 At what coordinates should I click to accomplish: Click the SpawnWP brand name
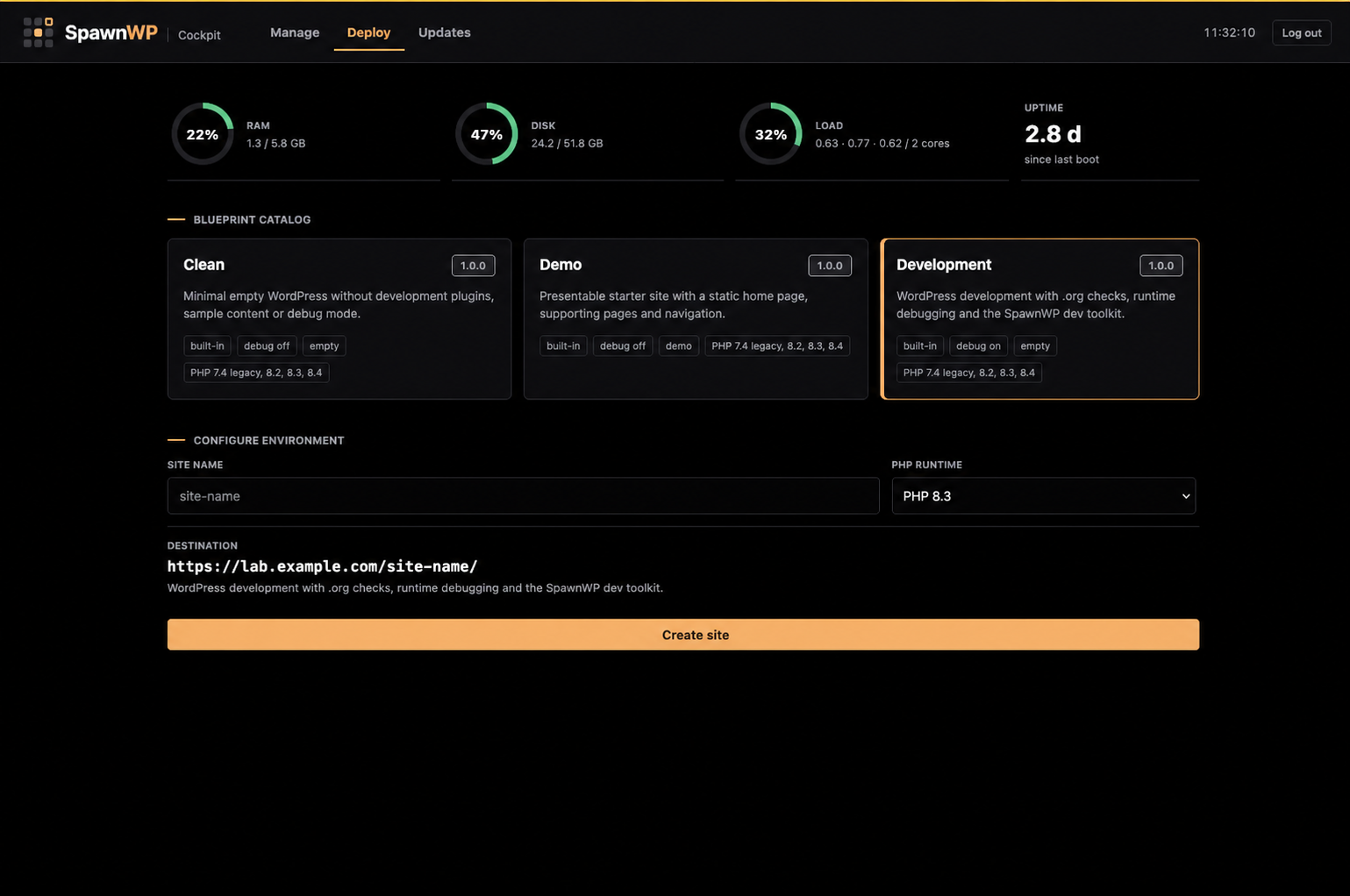[111, 32]
